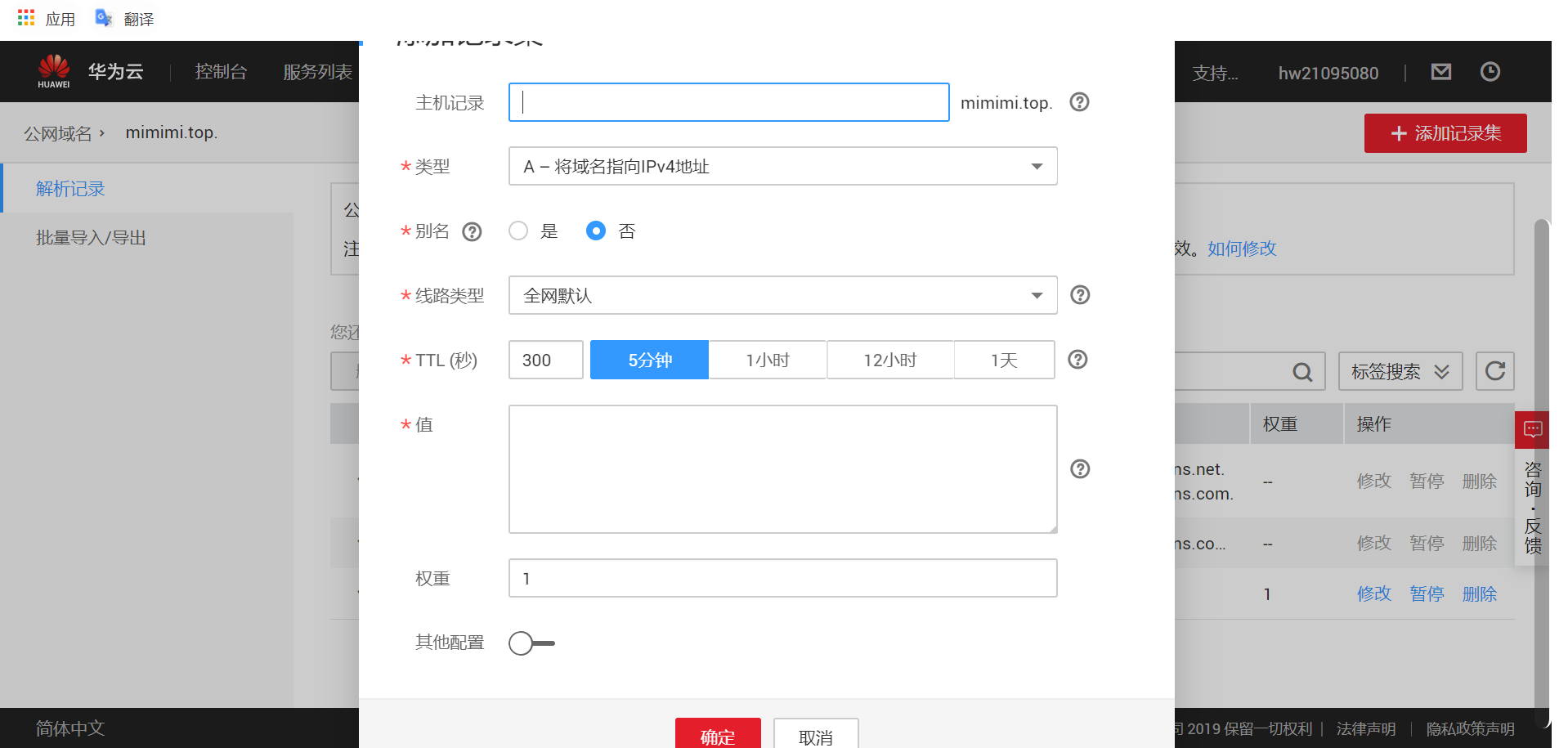
Task: Set TTL to 12小时
Action: pyautogui.click(x=890, y=360)
